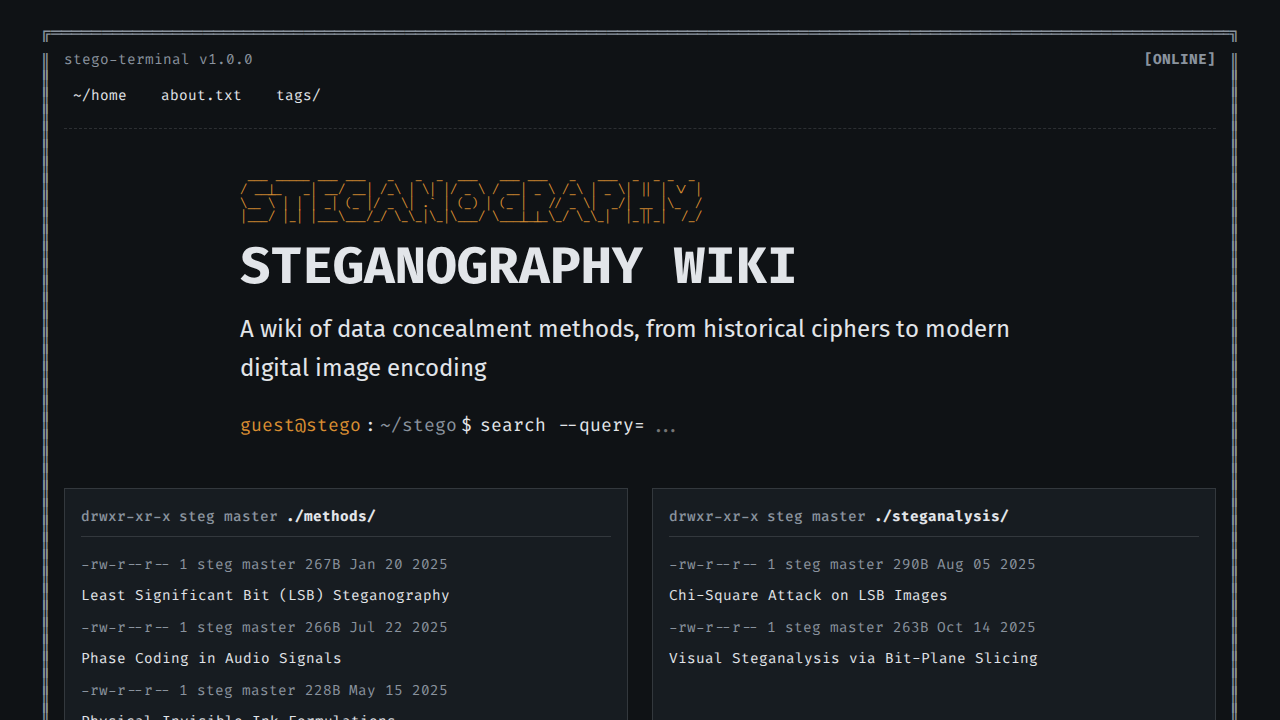
Task: Click the file row dated Jan 20 2025
Action: click(264, 564)
